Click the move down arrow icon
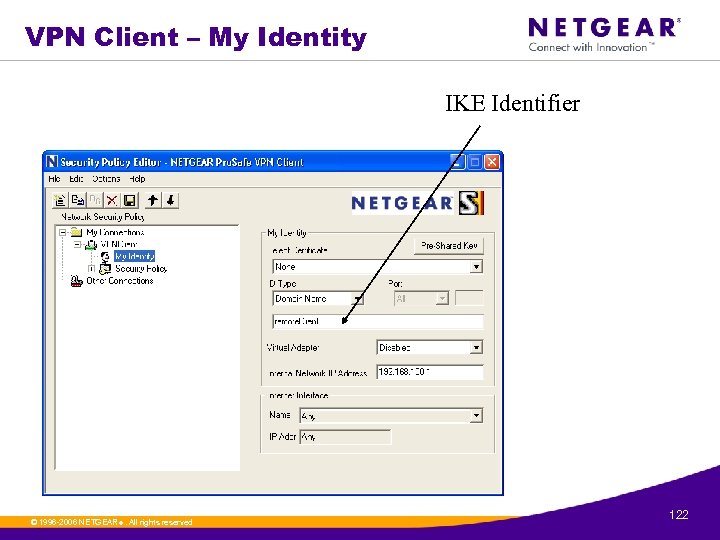 (x=170, y=200)
